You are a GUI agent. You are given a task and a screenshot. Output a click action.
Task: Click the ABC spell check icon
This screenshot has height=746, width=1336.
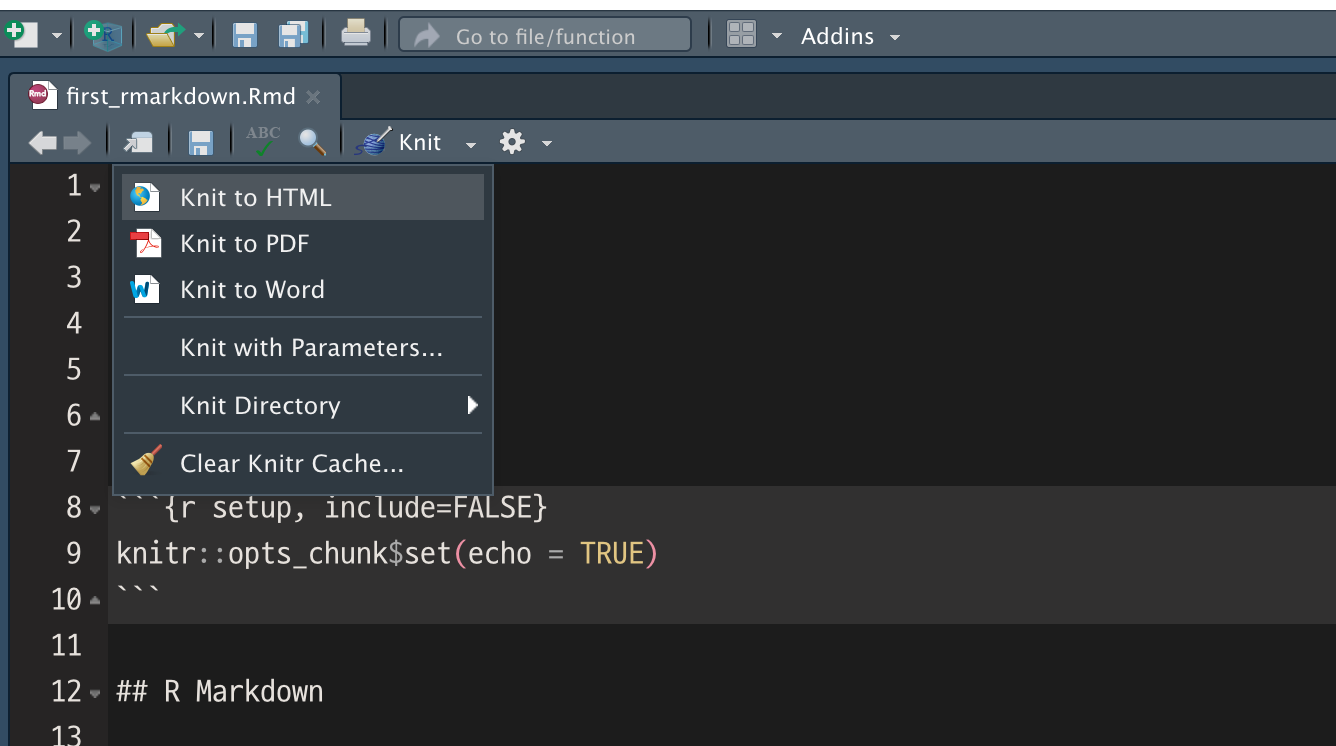pos(264,141)
